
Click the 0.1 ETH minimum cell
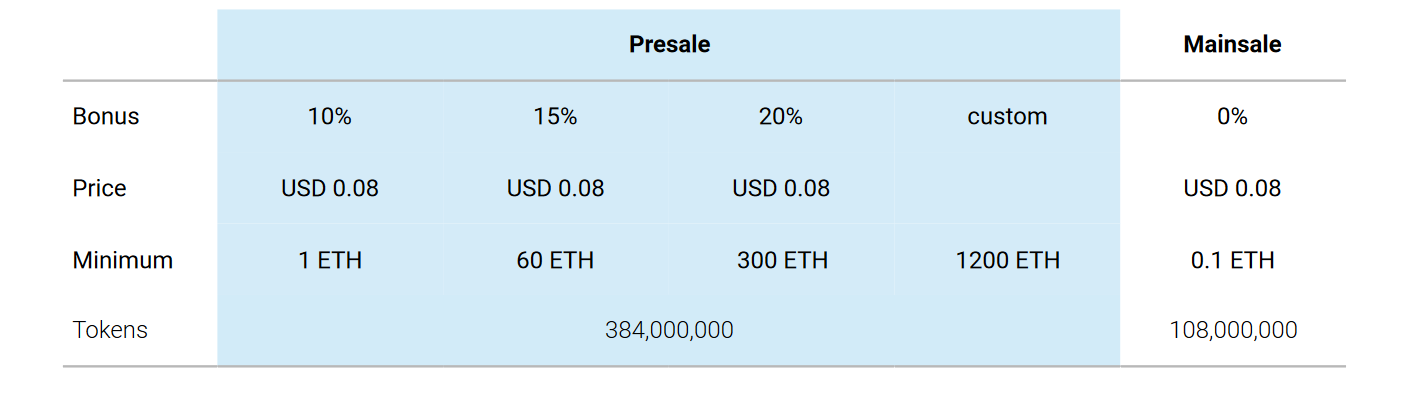pos(1232,261)
